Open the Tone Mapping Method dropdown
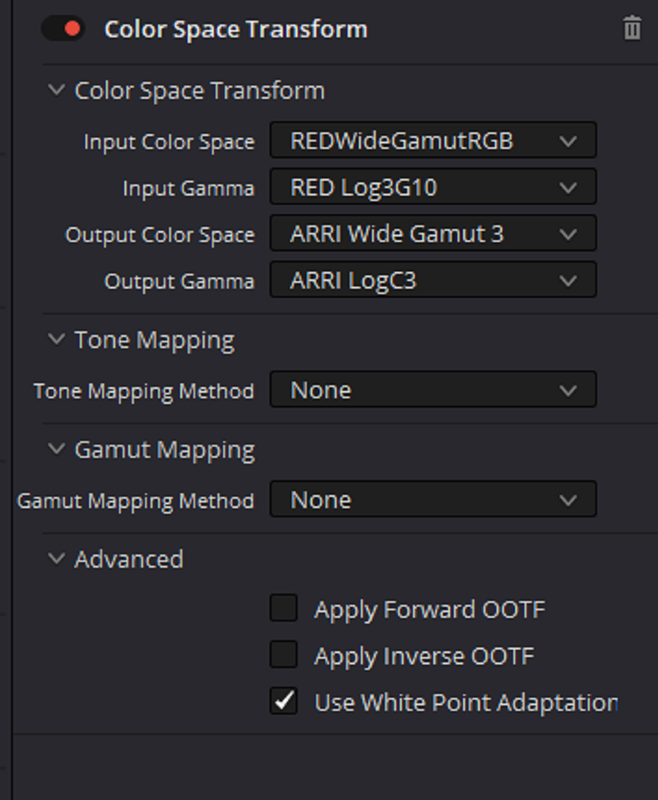The image size is (658, 800). click(433, 390)
